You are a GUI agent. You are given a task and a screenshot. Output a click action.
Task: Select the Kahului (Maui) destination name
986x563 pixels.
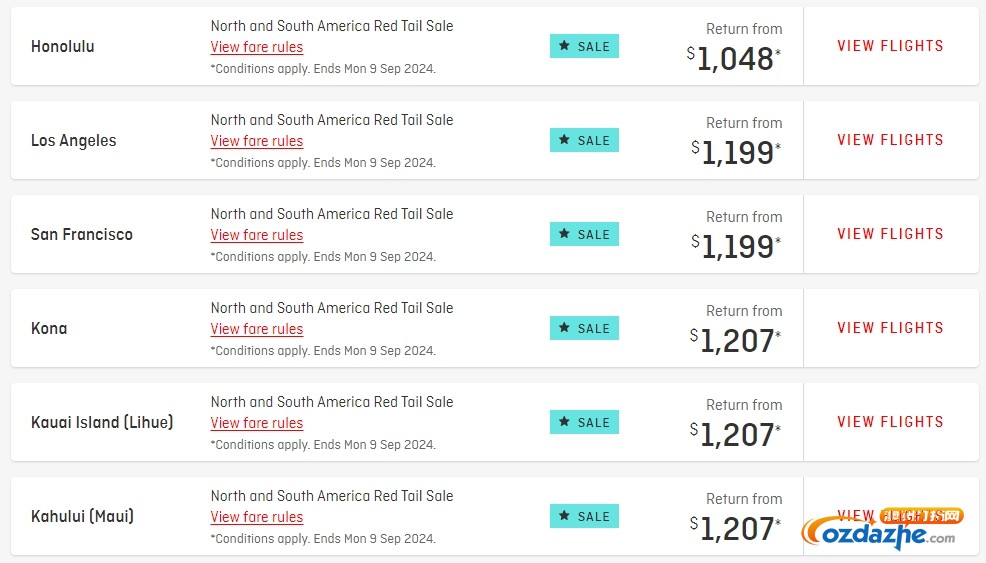point(82,516)
